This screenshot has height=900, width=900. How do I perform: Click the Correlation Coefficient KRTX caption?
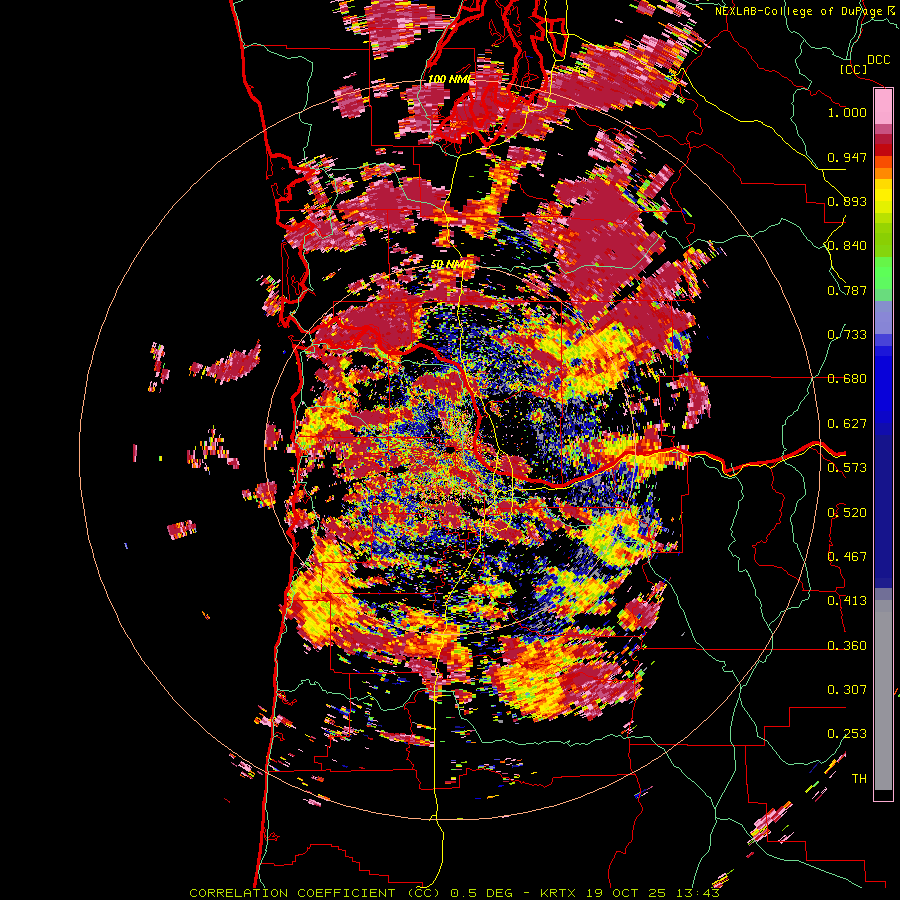(x=455, y=893)
